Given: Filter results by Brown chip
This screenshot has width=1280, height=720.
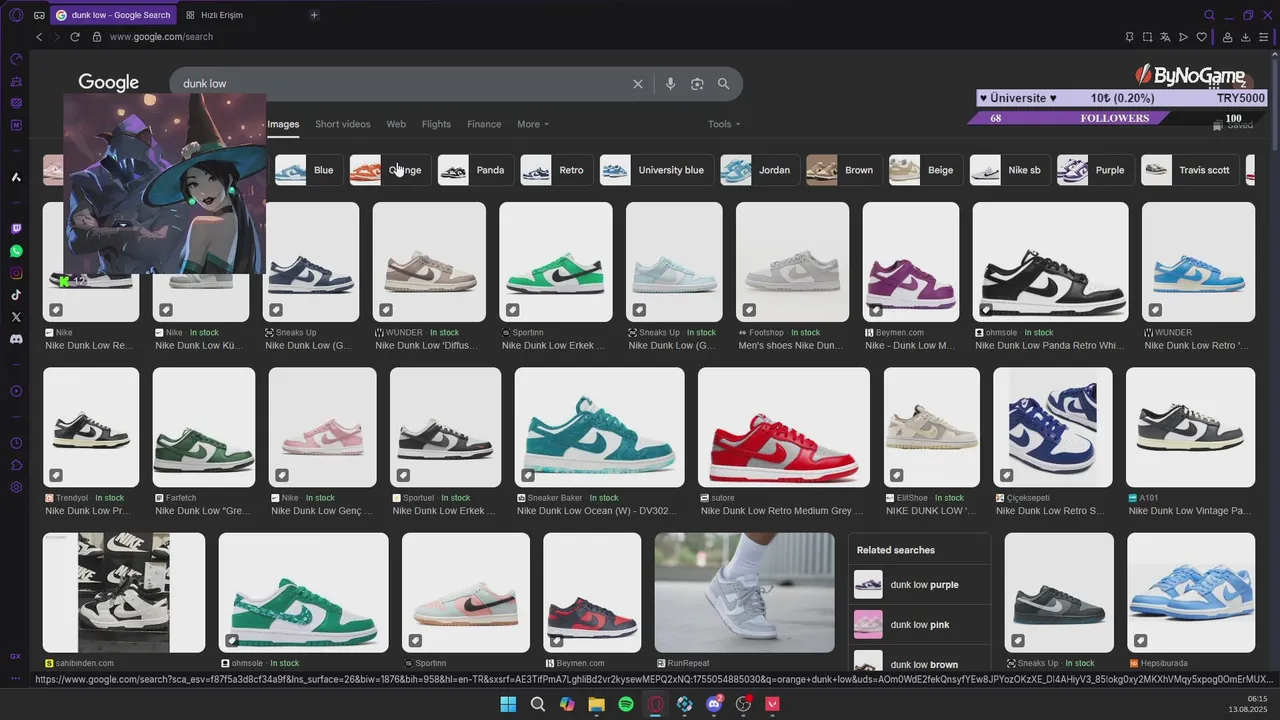Looking at the screenshot, I should [844, 170].
